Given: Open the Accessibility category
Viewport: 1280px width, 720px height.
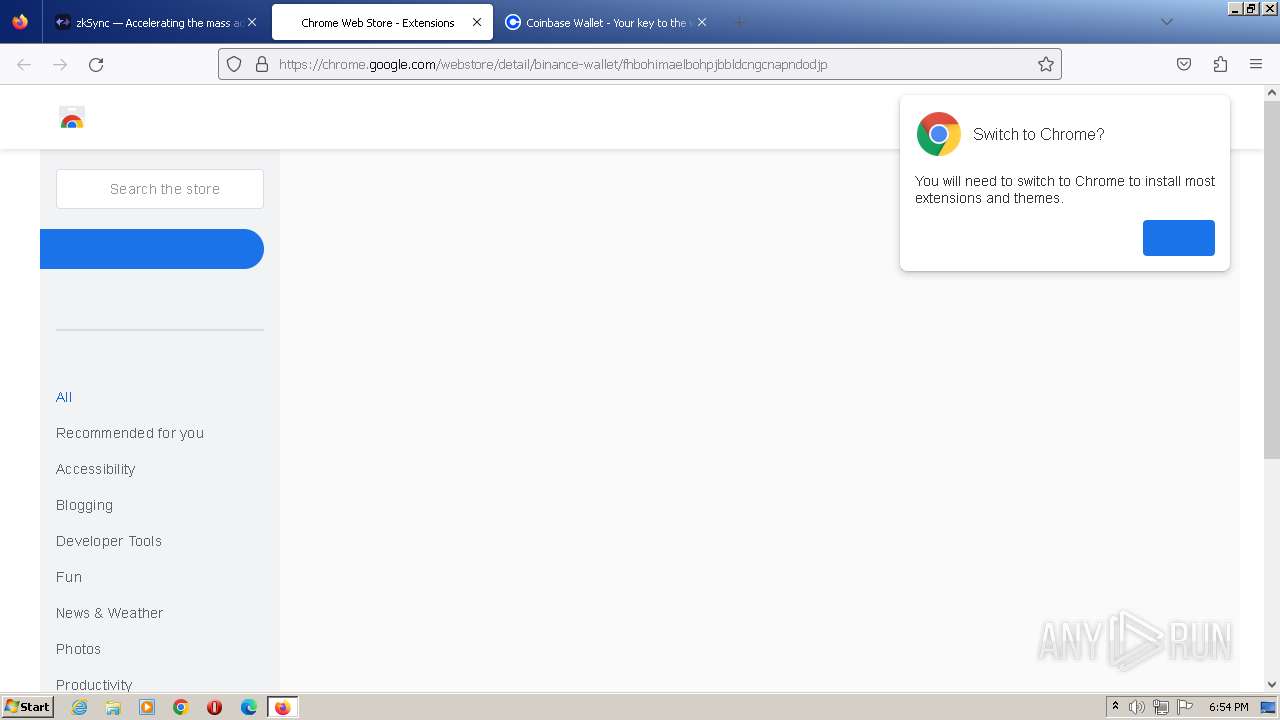Looking at the screenshot, I should point(95,469).
